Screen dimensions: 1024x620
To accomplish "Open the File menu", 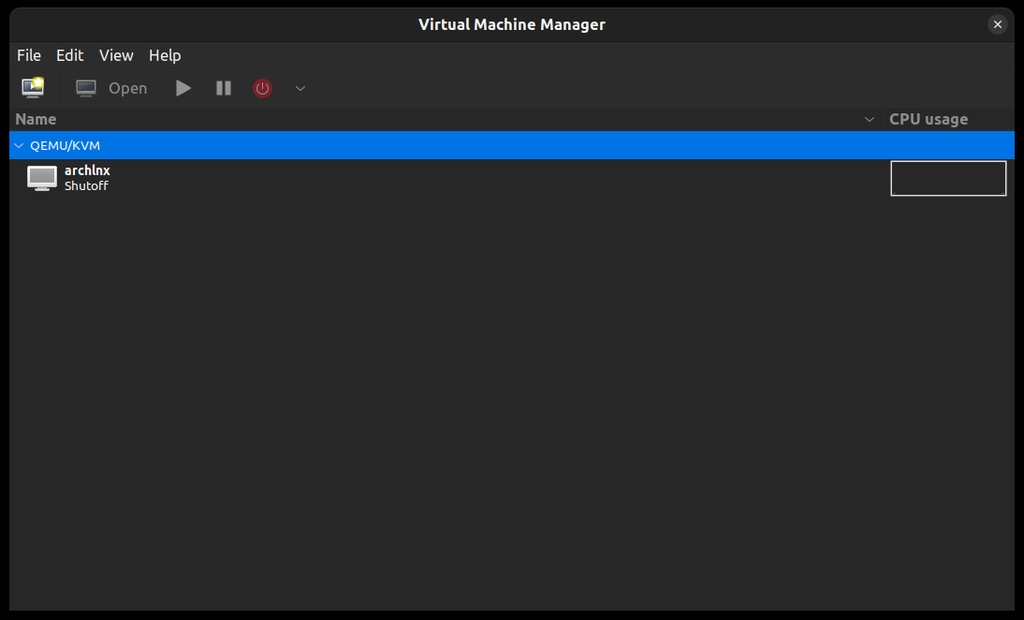I will [x=29, y=55].
